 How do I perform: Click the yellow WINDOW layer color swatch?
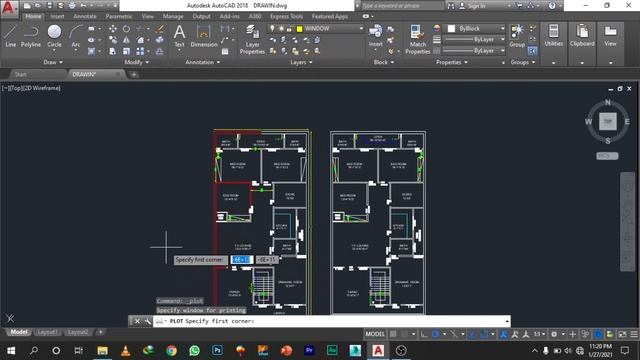(299, 29)
